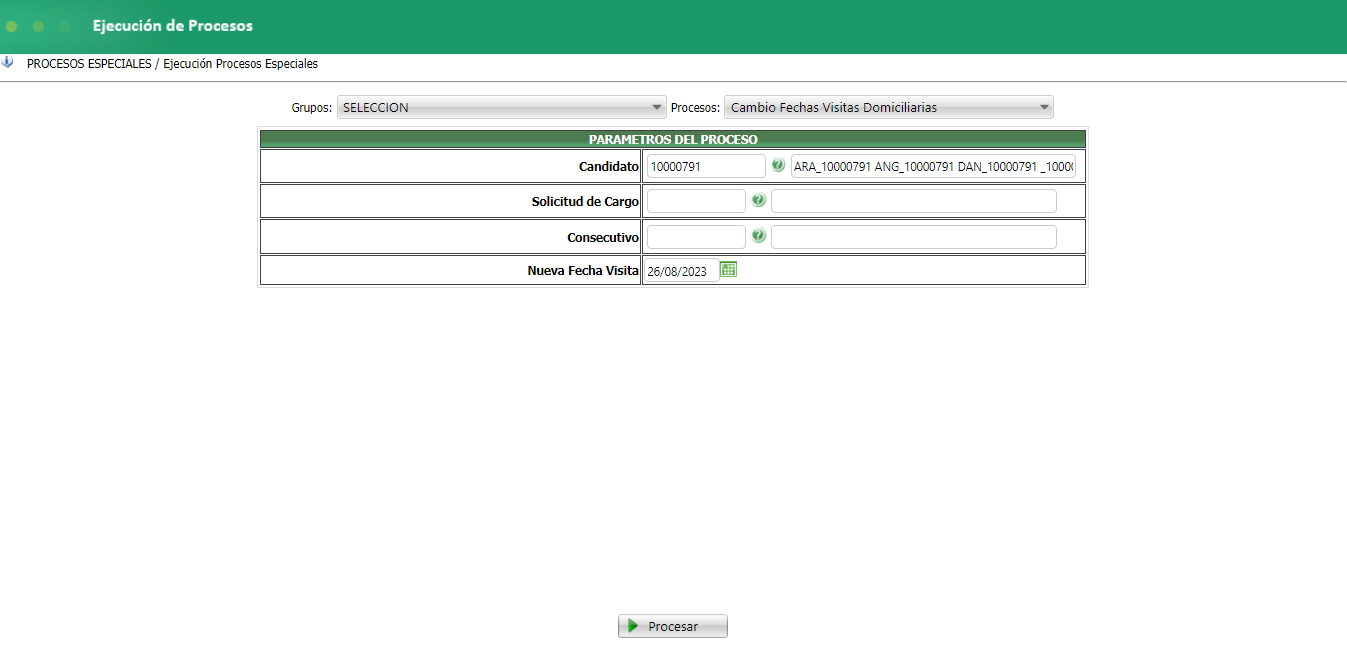
Task: Click the Solicitud de Cargo code input
Action: (x=696, y=201)
